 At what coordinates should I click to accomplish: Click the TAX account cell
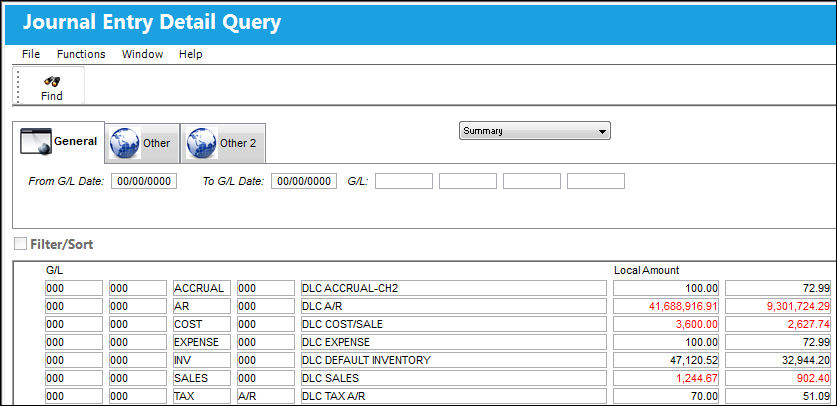point(202,396)
